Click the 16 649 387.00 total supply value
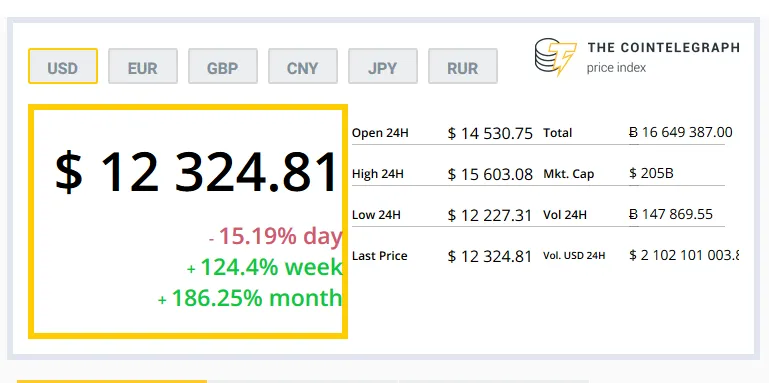769x383 pixels. [681, 132]
